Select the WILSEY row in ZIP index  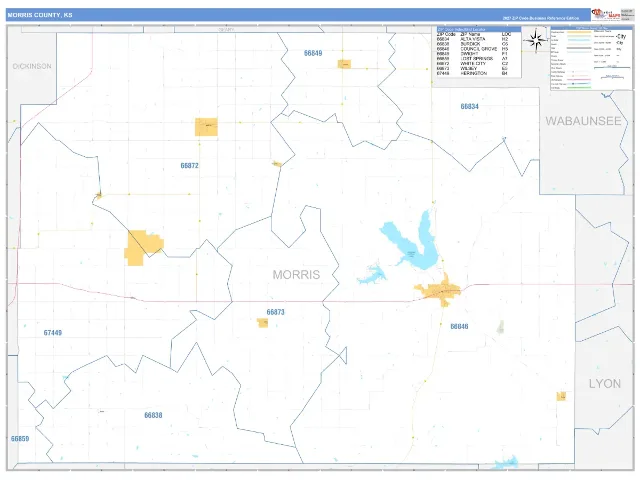coord(473,69)
